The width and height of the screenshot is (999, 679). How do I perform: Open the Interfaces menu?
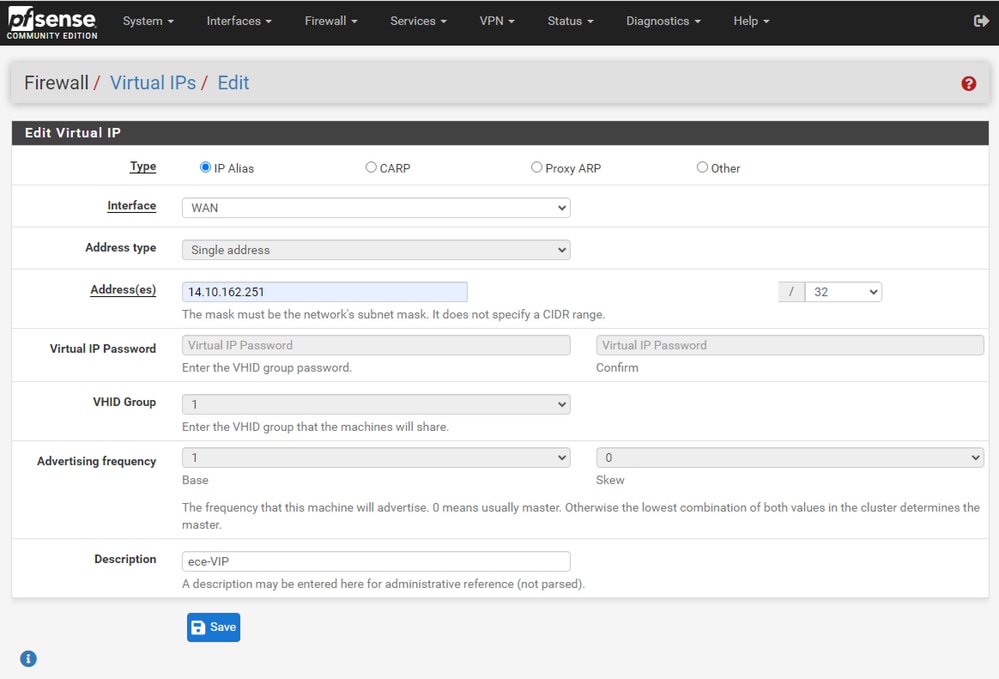239,21
